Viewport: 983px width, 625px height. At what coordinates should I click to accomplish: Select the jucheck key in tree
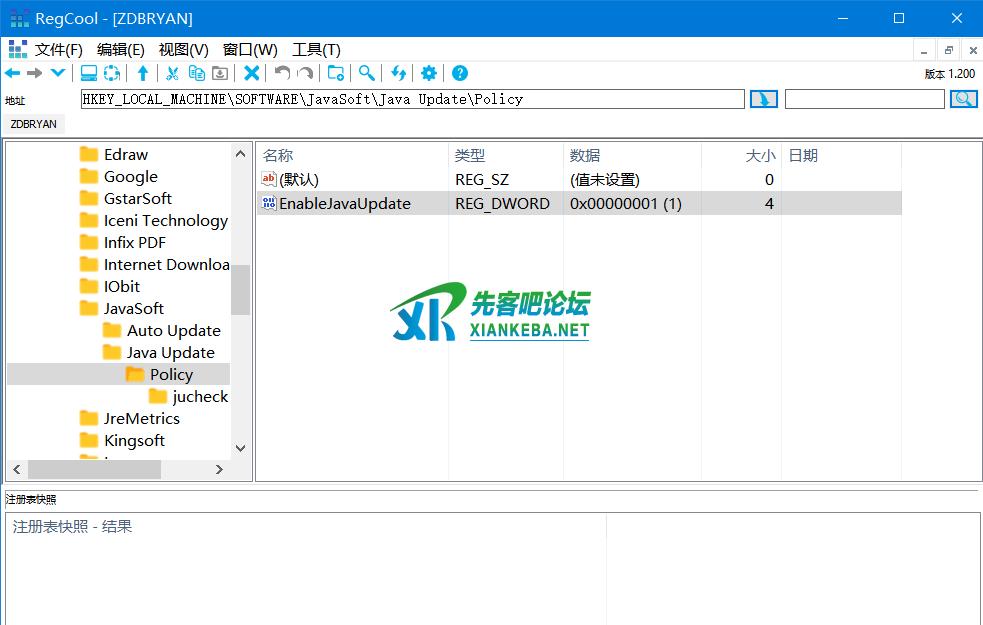pyautogui.click(x=200, y=396)
